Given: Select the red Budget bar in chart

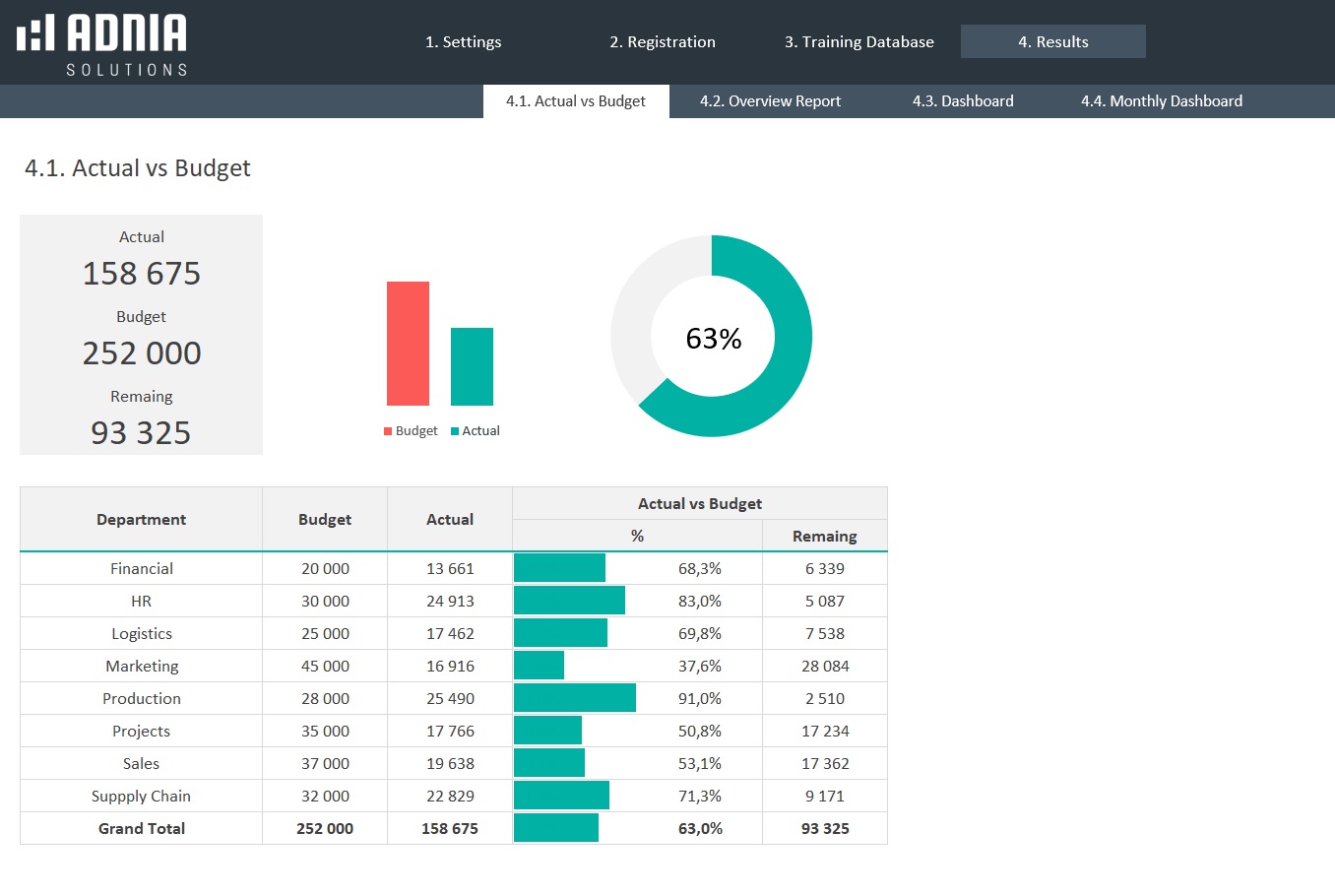Looking at the screenshot, I should 408,344.
